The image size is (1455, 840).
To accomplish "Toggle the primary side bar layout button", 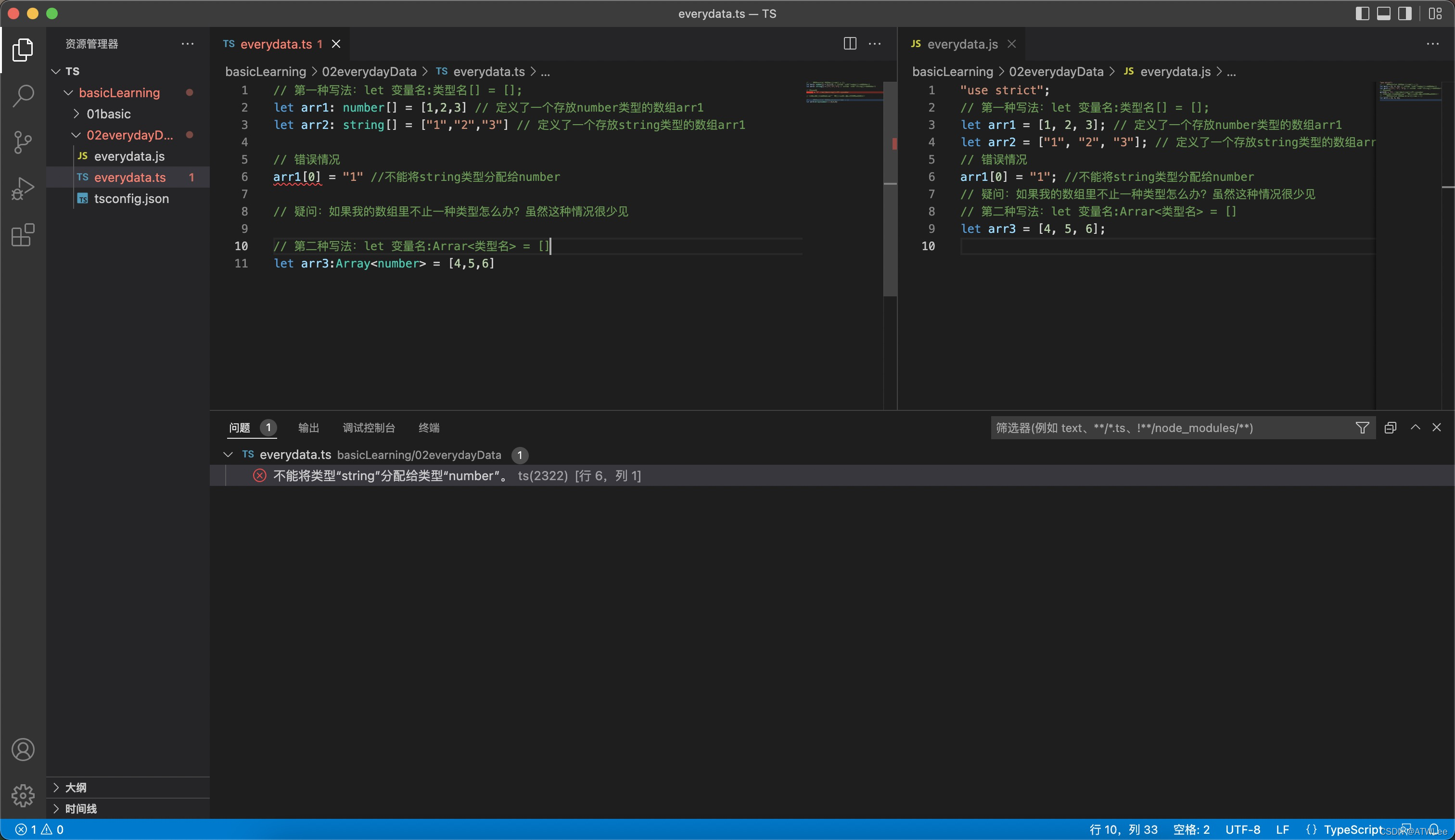I will (1362, 14).
